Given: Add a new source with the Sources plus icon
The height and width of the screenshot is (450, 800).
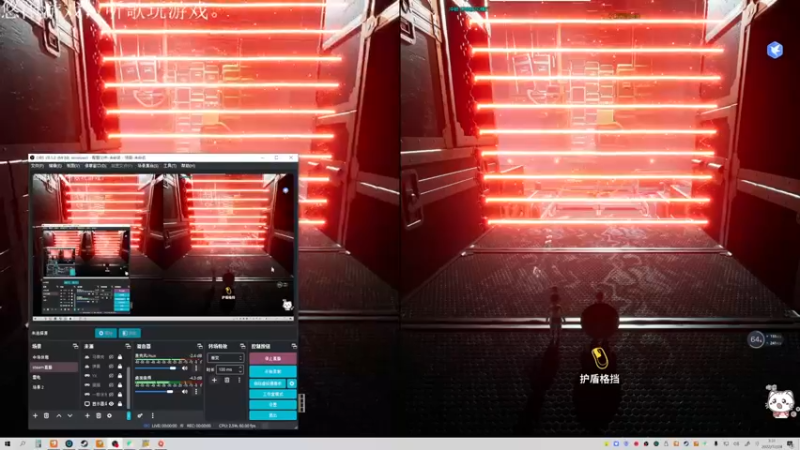Looking at the screenshot, I should 87,416.
